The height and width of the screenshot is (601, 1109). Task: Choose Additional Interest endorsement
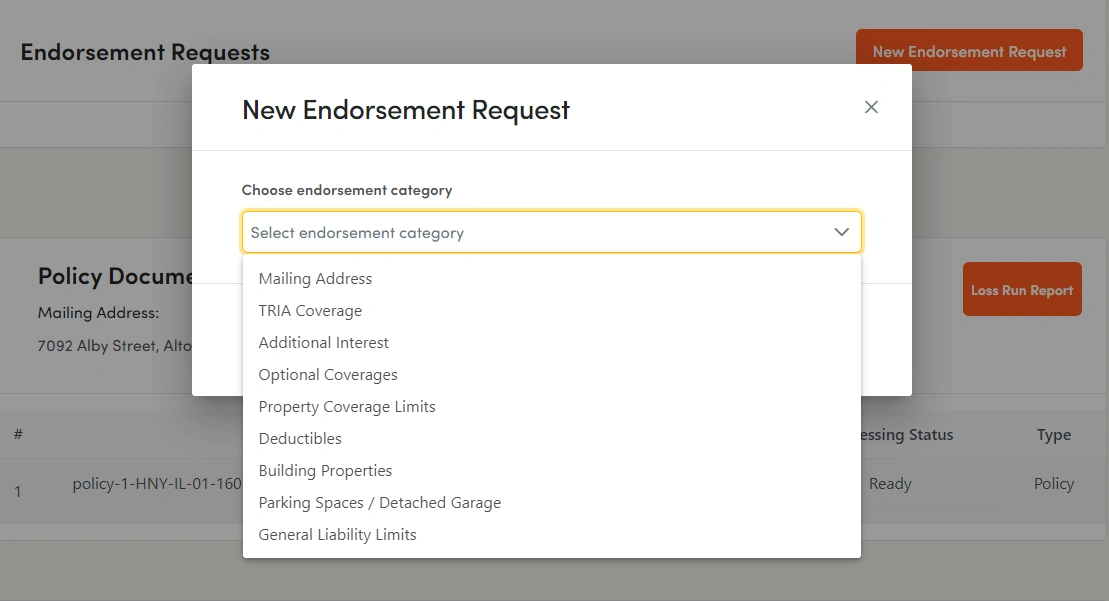[x=323, y=342]
